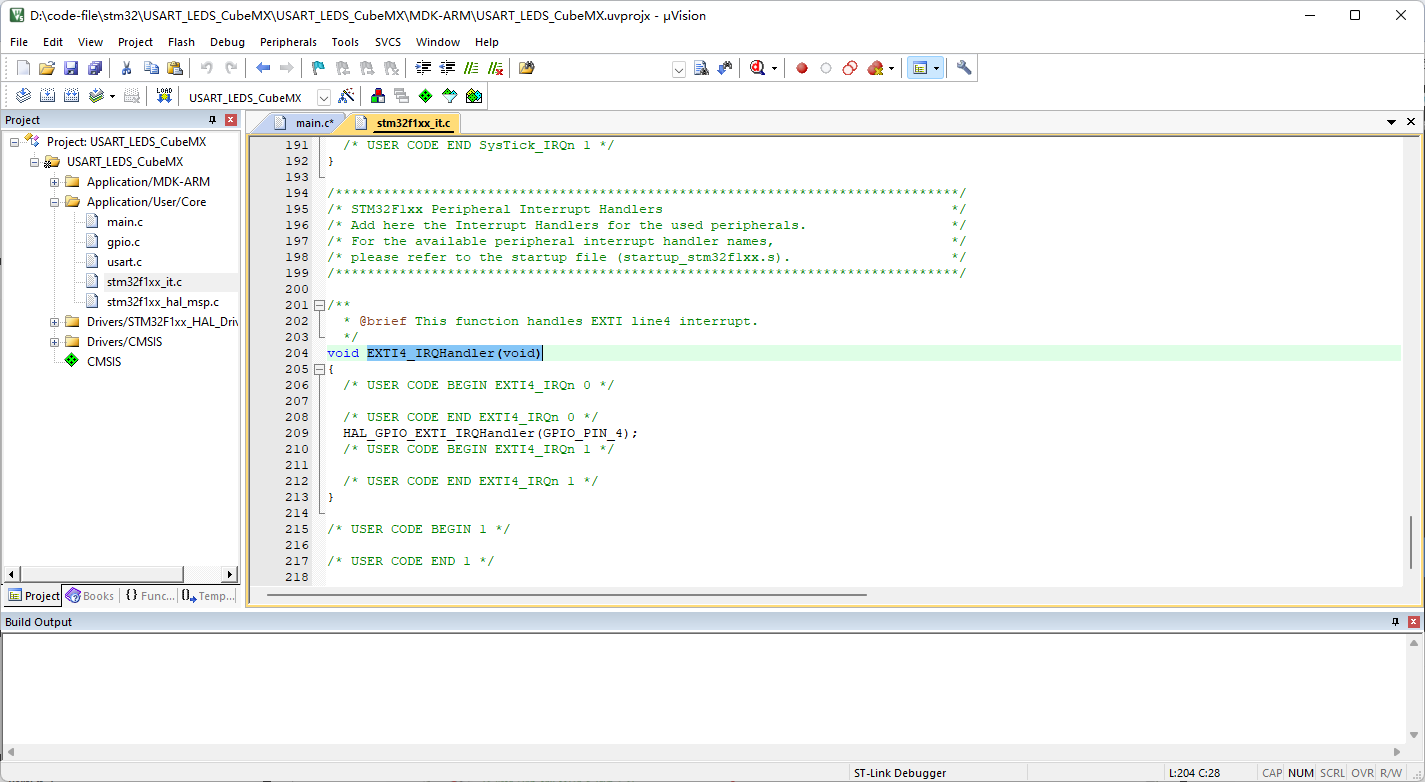Image resolution: width=1425 pixels, height=782 pixels.
Task: Click the Comment selection icon
Action: click(471, 68)
